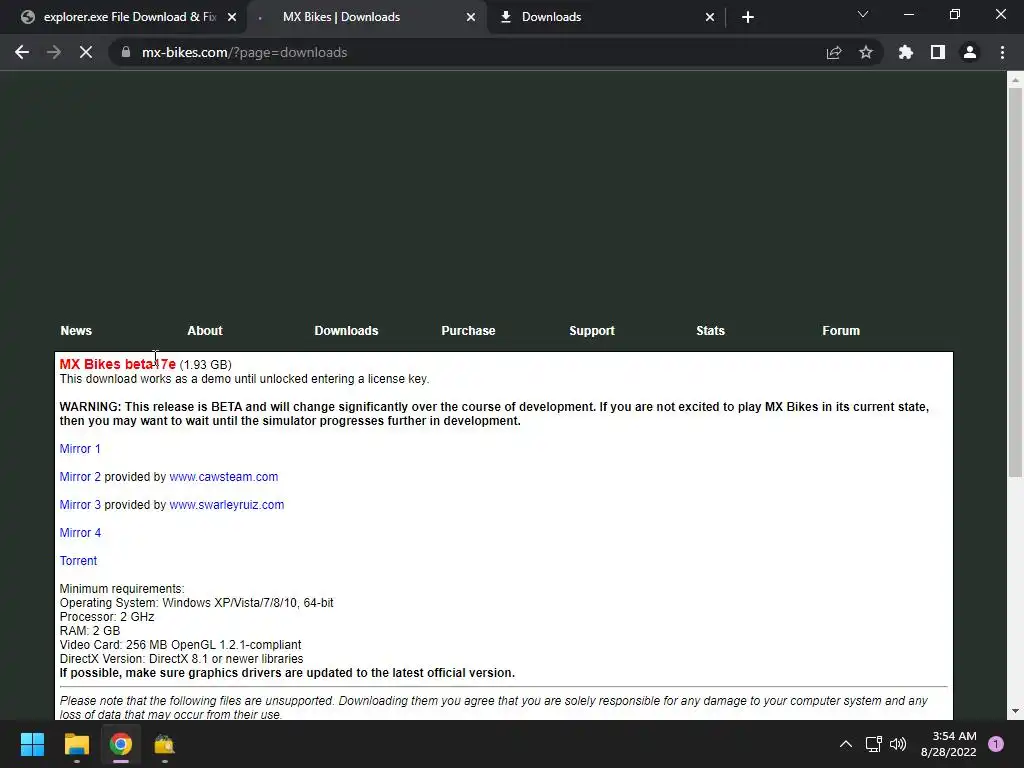This screenshot has width=1024, height=768.
Task: Close the Chrome Downloads tab
Action: [x=710, y=17]
